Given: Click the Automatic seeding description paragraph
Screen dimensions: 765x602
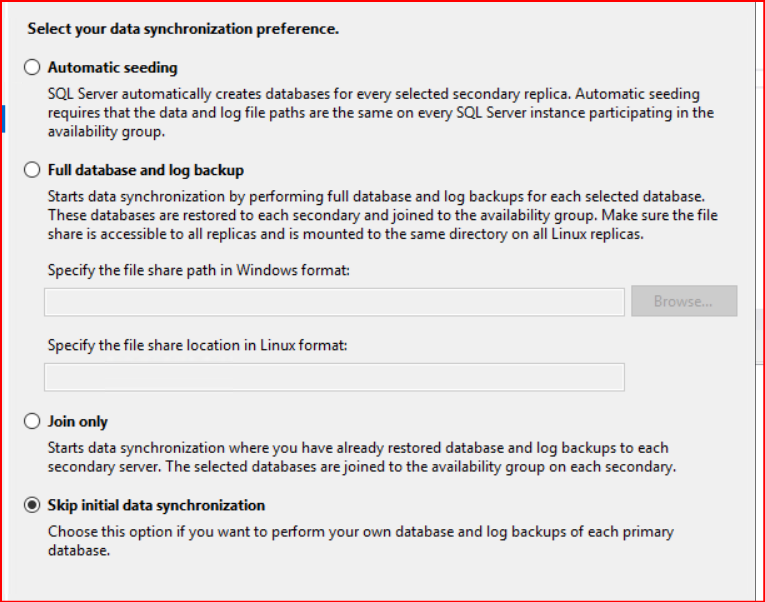Looking at the screenshot, I should (380, 112).
